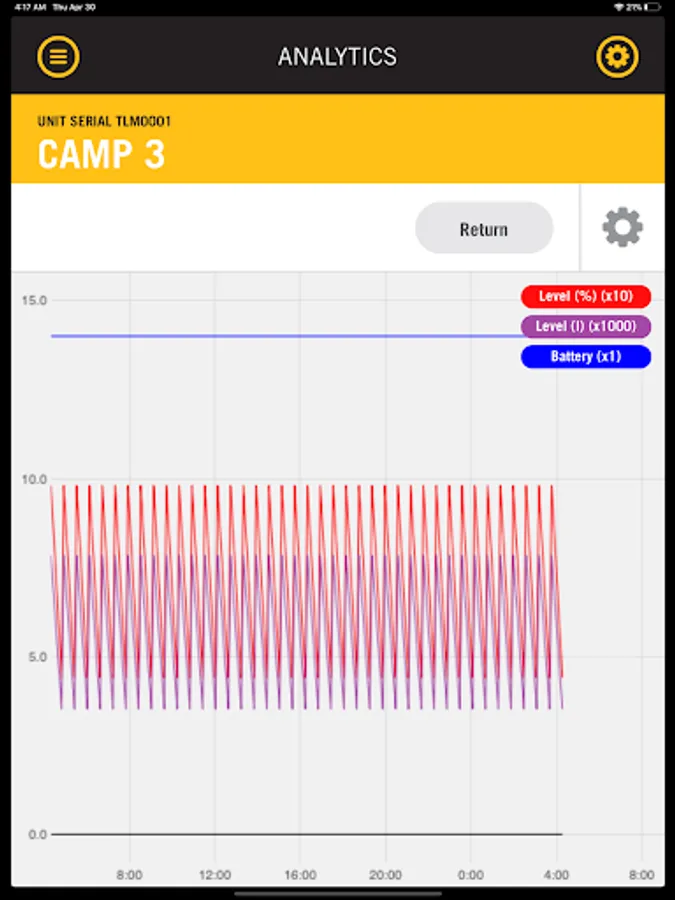Tap the ANALYTICS header title
Viewport: 675px width, 900px height.
tap(338, 57)
